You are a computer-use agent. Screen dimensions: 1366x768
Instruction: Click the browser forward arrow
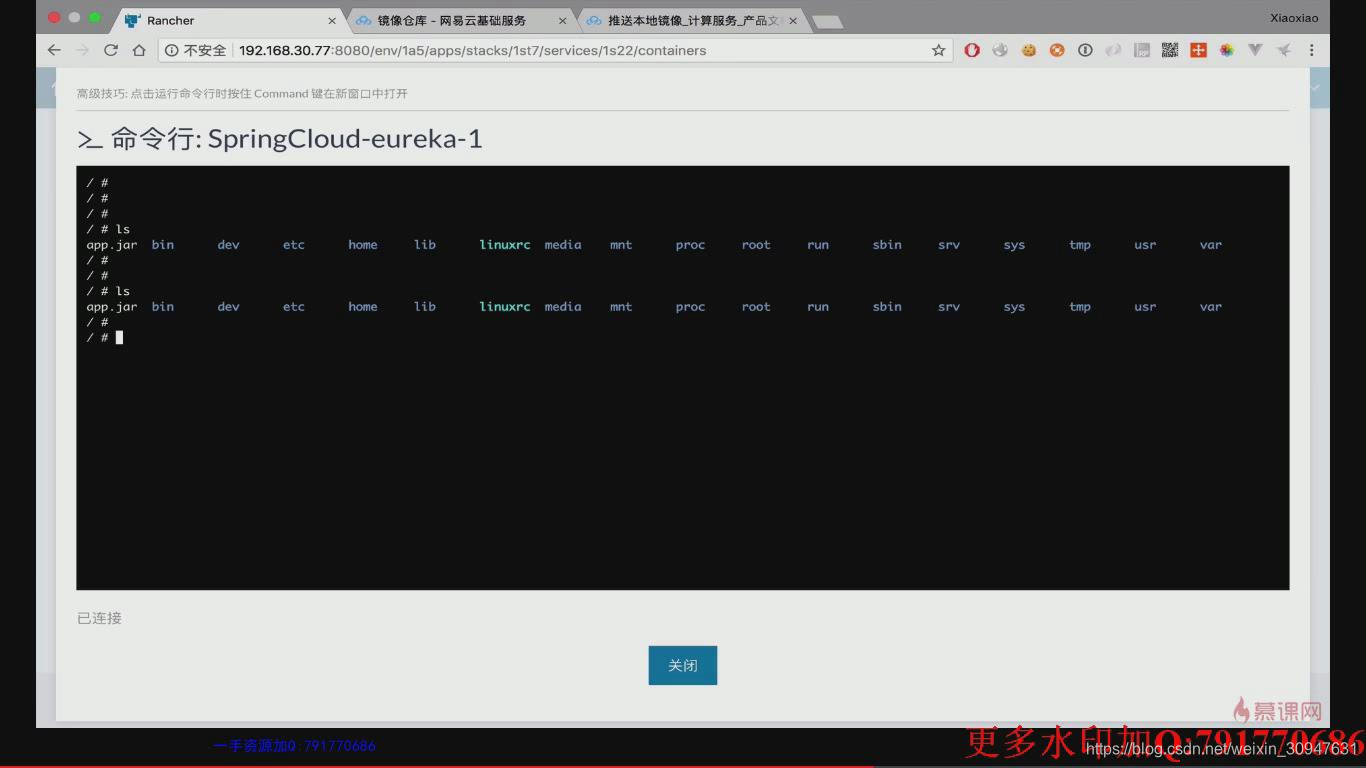coord(82,50)
